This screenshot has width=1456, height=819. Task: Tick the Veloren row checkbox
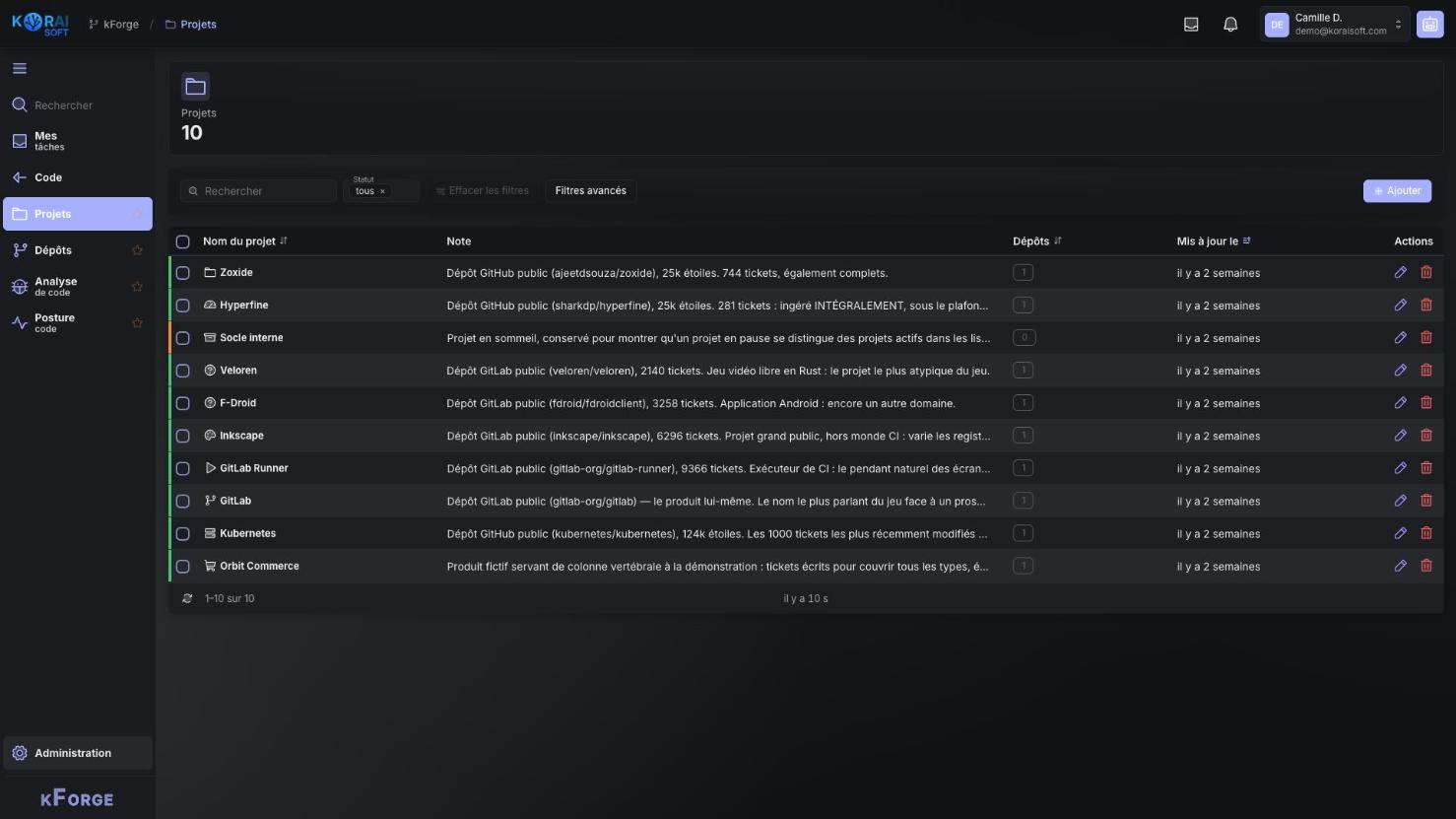tap(182, 371)
